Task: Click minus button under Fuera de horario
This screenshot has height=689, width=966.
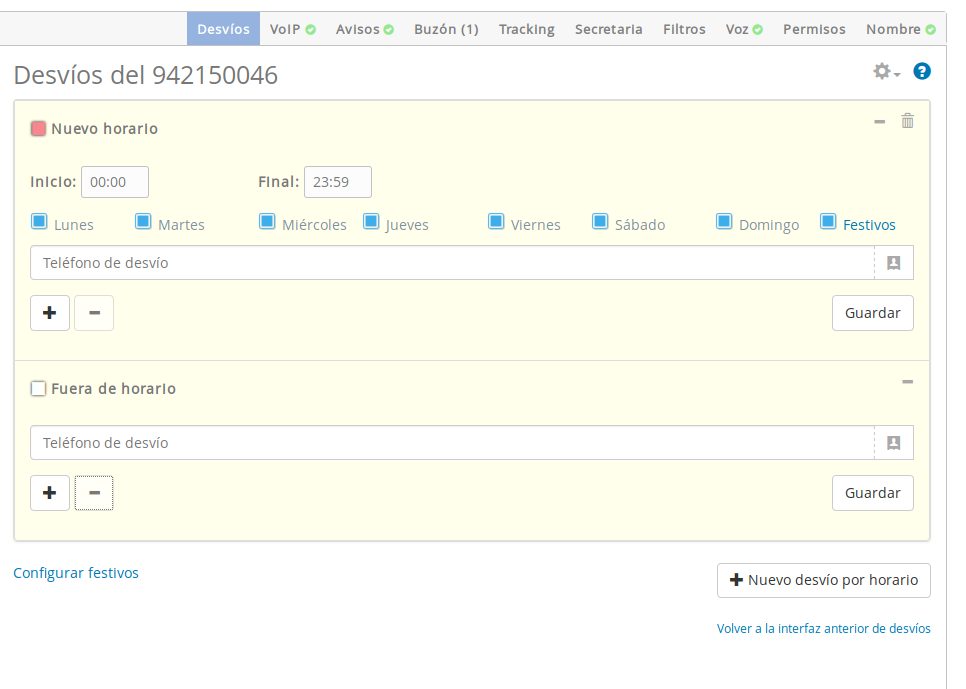Action: click(x=94, y=493)
